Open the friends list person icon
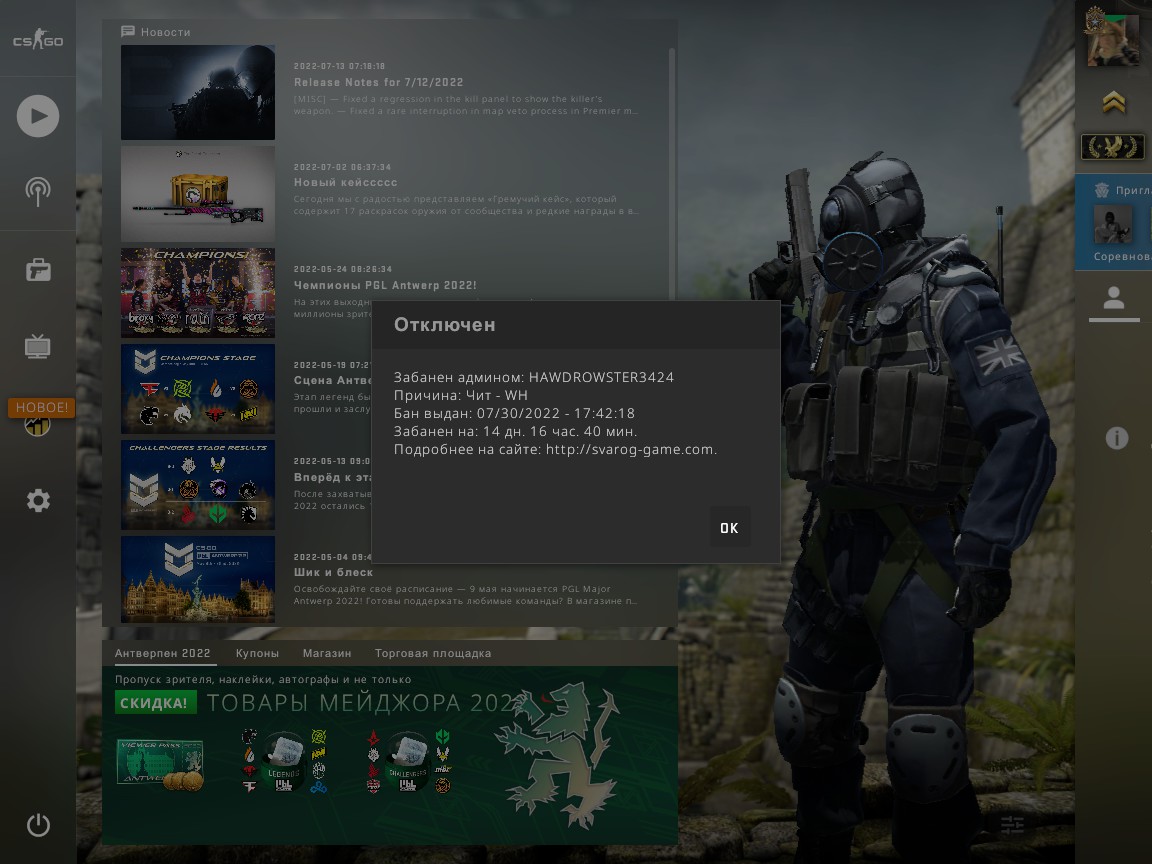The height and width of the screenshot is (864, 1152). [1114, 298]
